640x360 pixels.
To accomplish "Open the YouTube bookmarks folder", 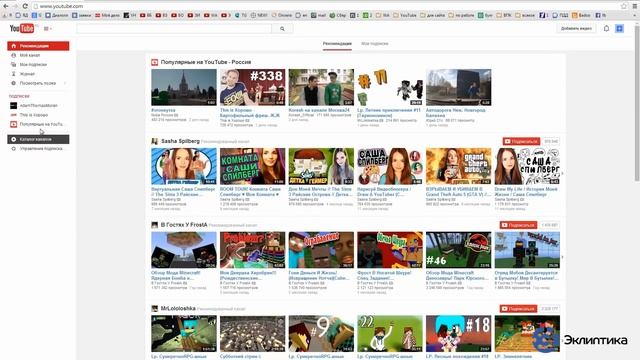I will click(x=405, y=15).
